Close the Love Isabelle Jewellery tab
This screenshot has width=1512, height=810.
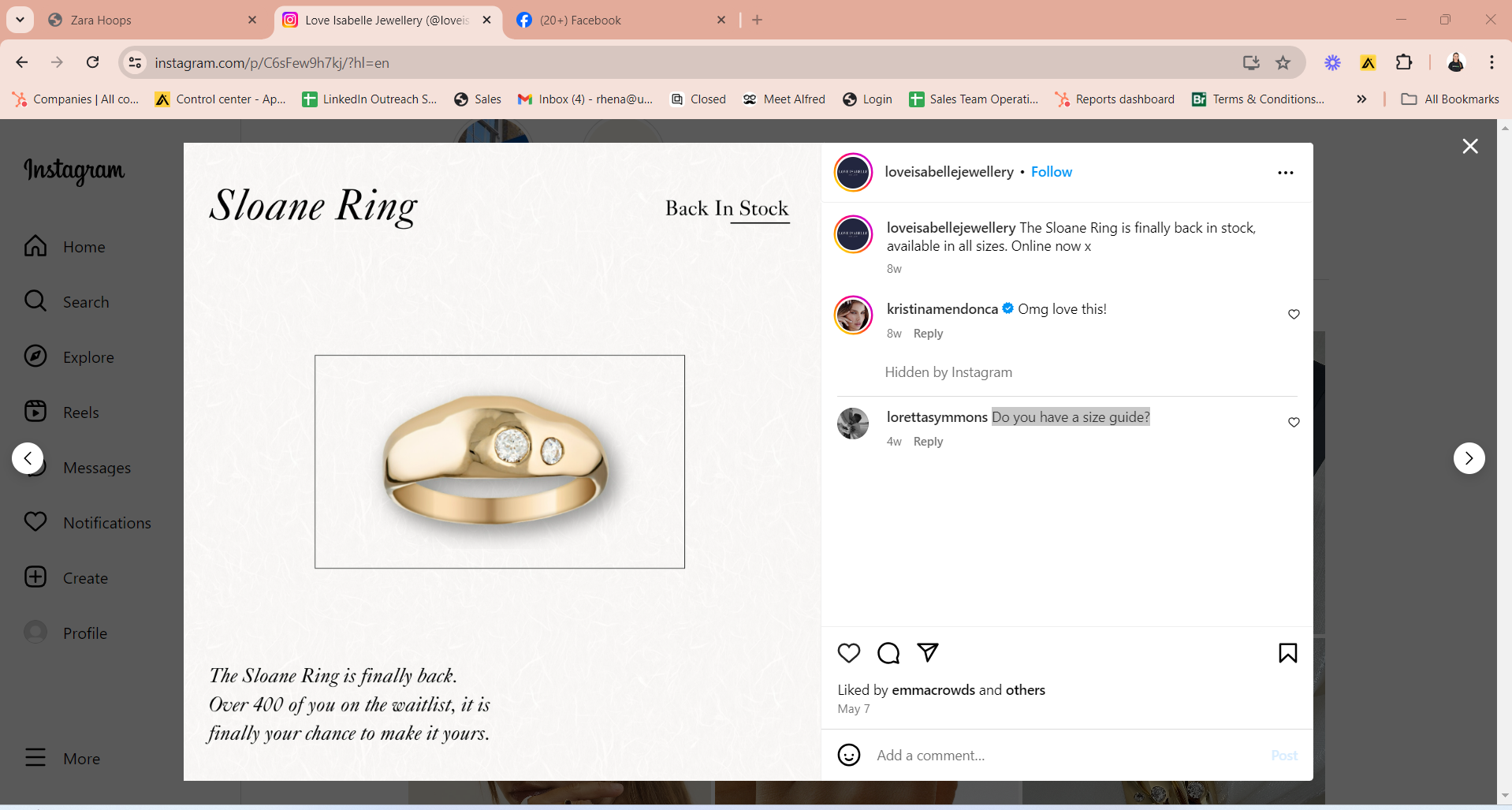tap(487, 20)
